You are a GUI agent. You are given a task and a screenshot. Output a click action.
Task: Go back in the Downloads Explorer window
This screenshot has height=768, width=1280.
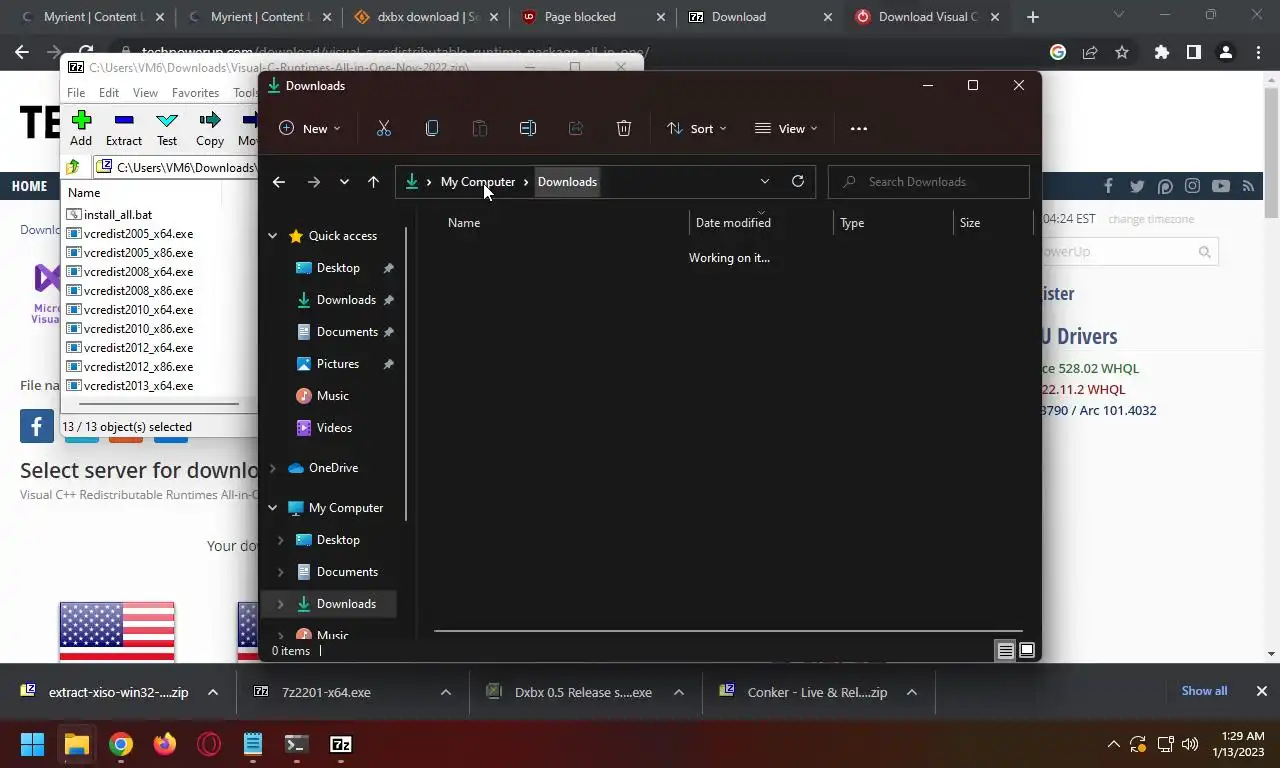[x=279, y=181]
